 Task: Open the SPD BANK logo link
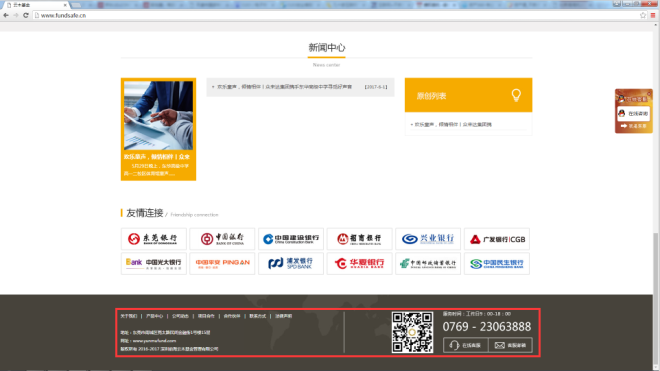[291, 264]
